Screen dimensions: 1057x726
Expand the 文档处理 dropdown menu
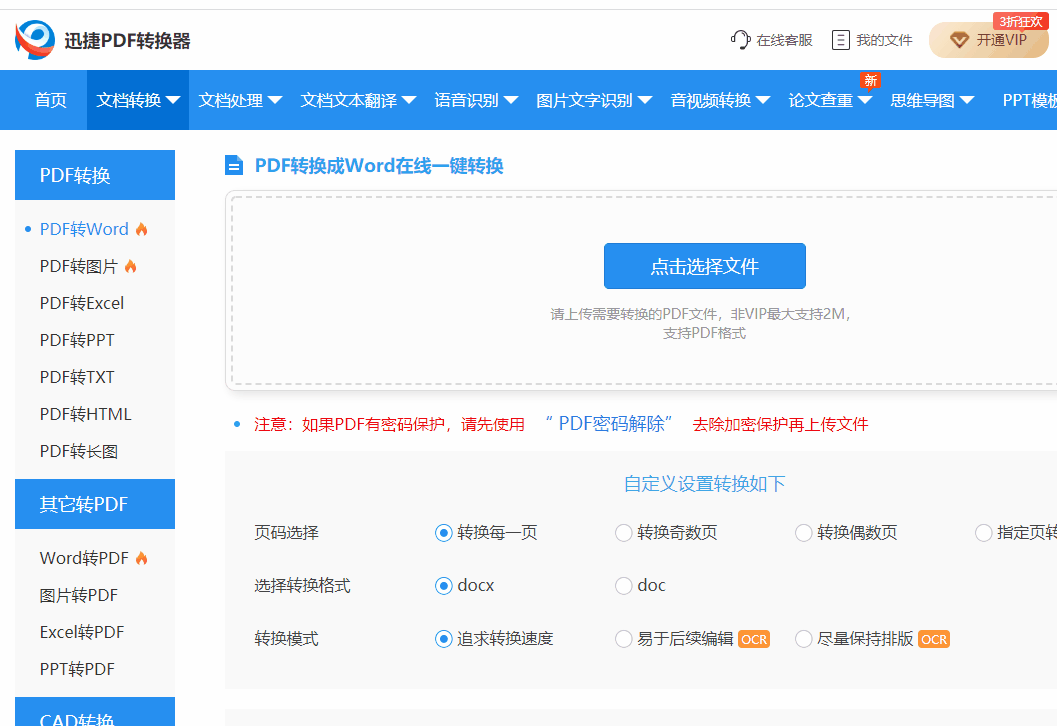240,100
